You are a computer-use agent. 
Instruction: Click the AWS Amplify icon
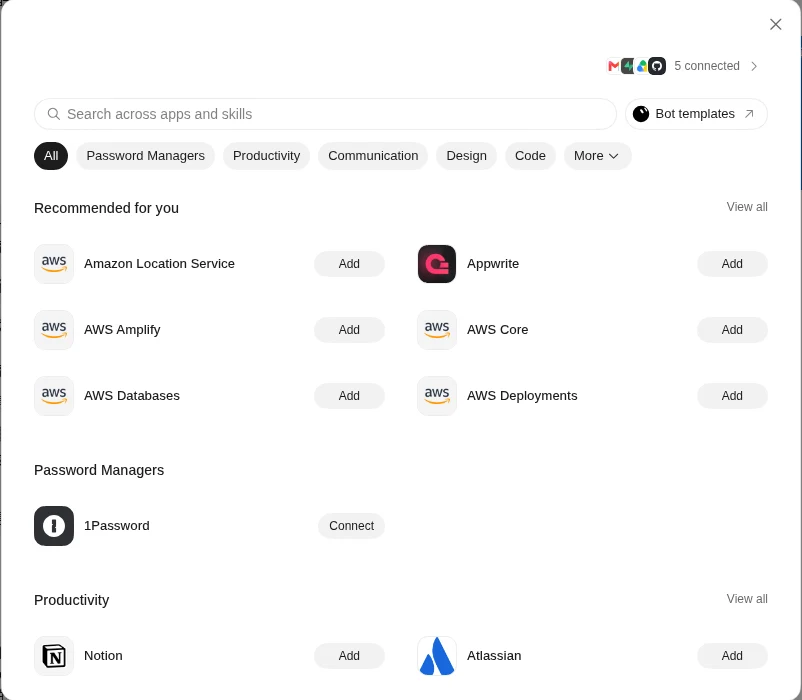[x=54, y=330]
